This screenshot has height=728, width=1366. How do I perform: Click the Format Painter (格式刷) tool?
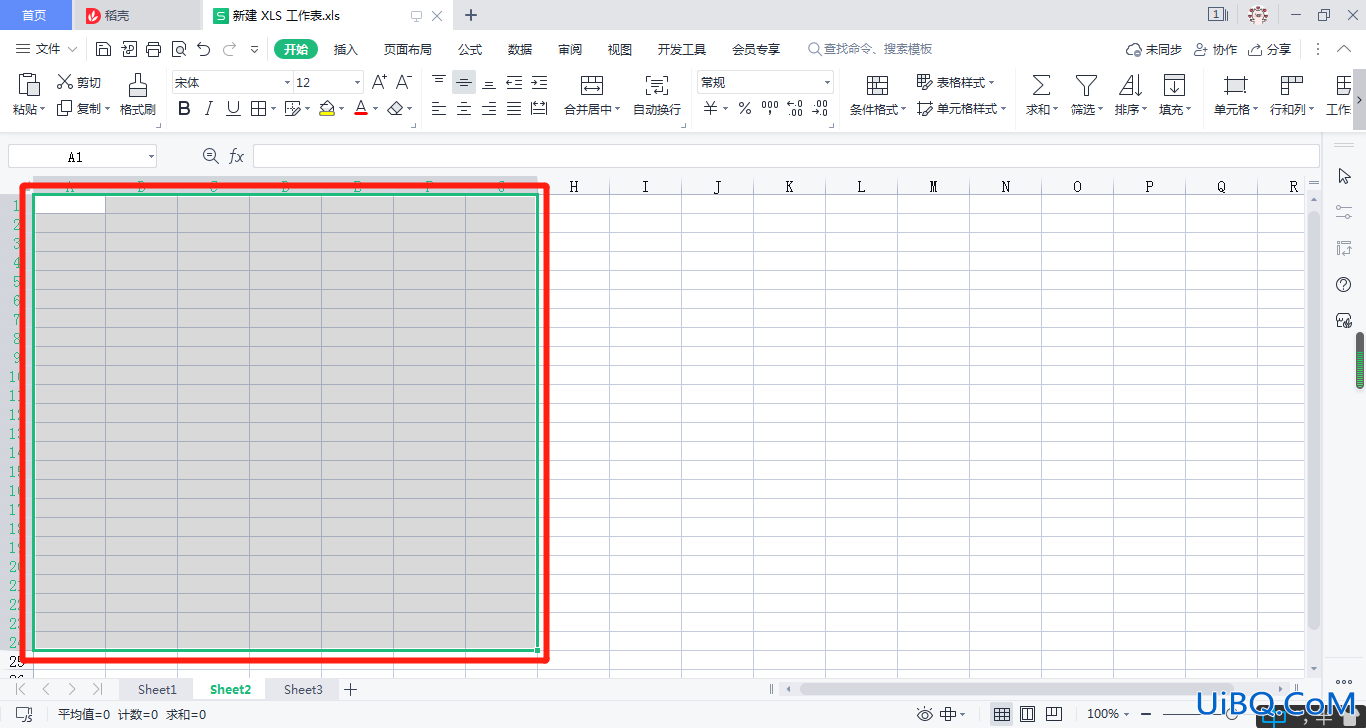[138, 94]
